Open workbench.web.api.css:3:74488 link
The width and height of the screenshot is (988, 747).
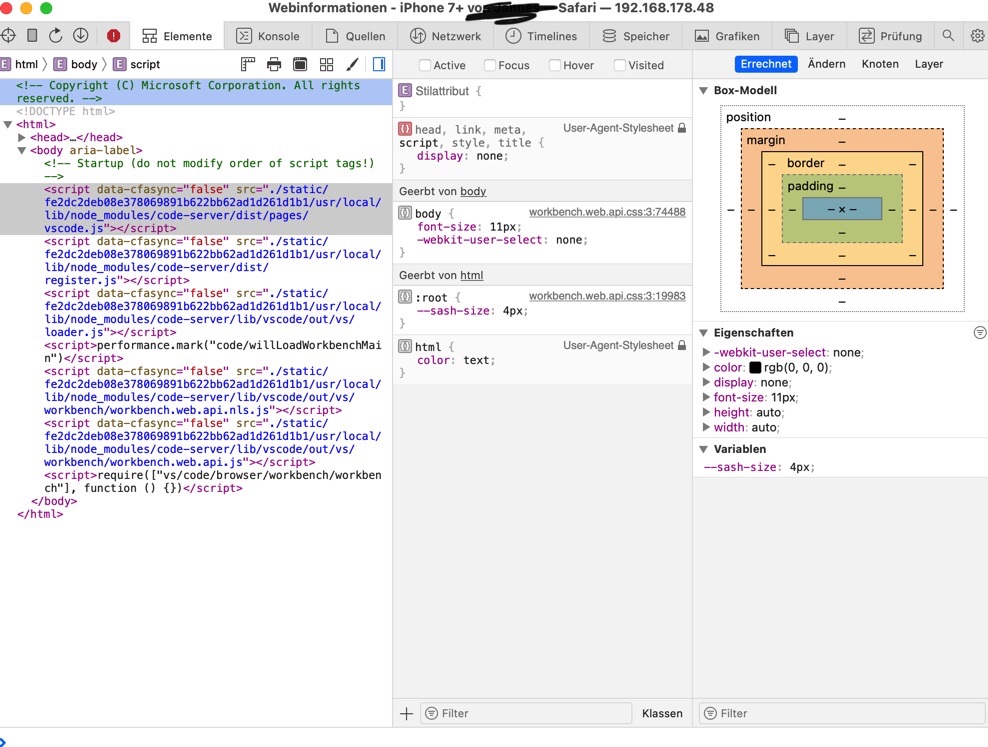pyautogui.click(x=607, y=212)
